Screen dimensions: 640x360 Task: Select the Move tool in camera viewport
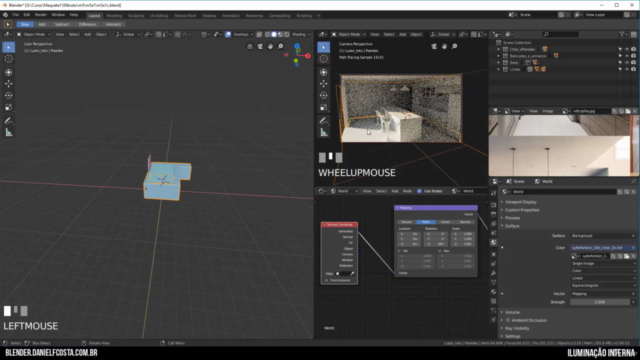pos(324,84)
